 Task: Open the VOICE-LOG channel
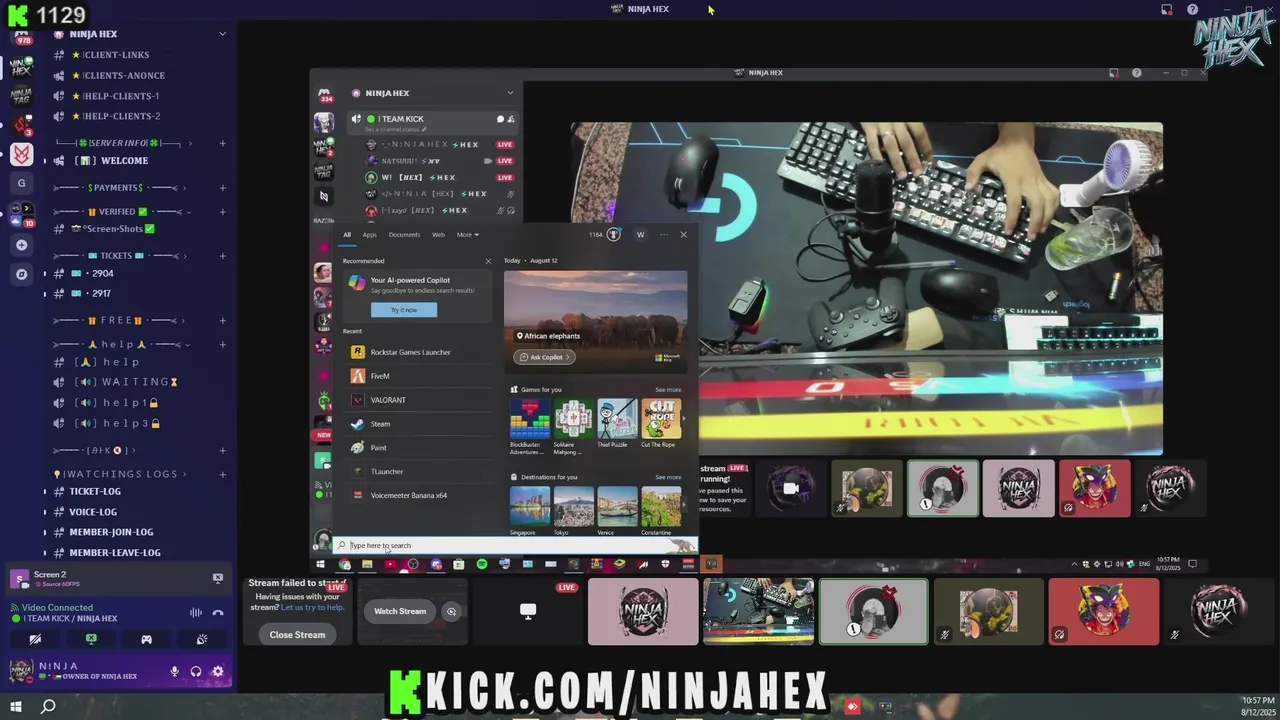(93, 512)
